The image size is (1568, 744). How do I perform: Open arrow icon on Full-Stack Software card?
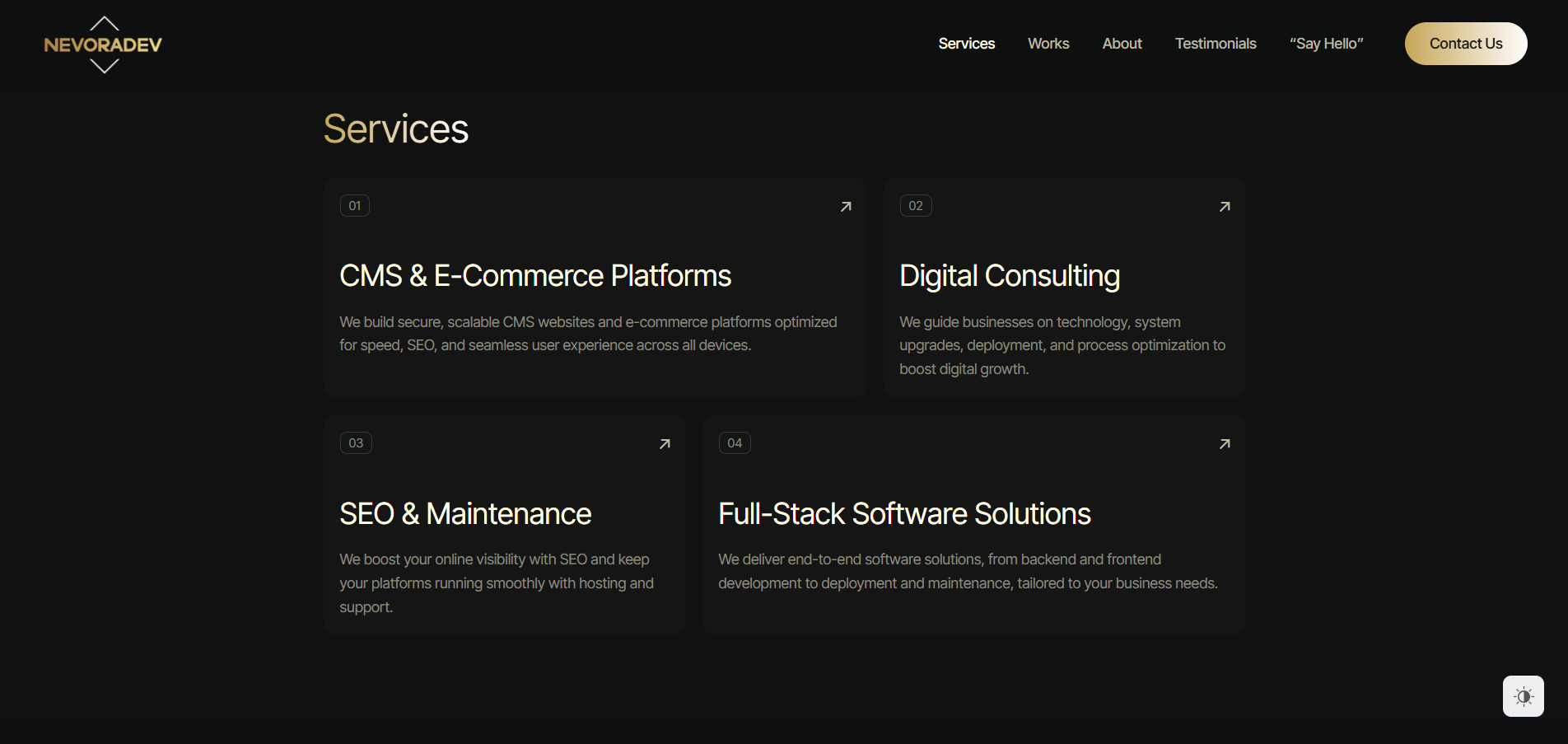tap(1224, 444)
